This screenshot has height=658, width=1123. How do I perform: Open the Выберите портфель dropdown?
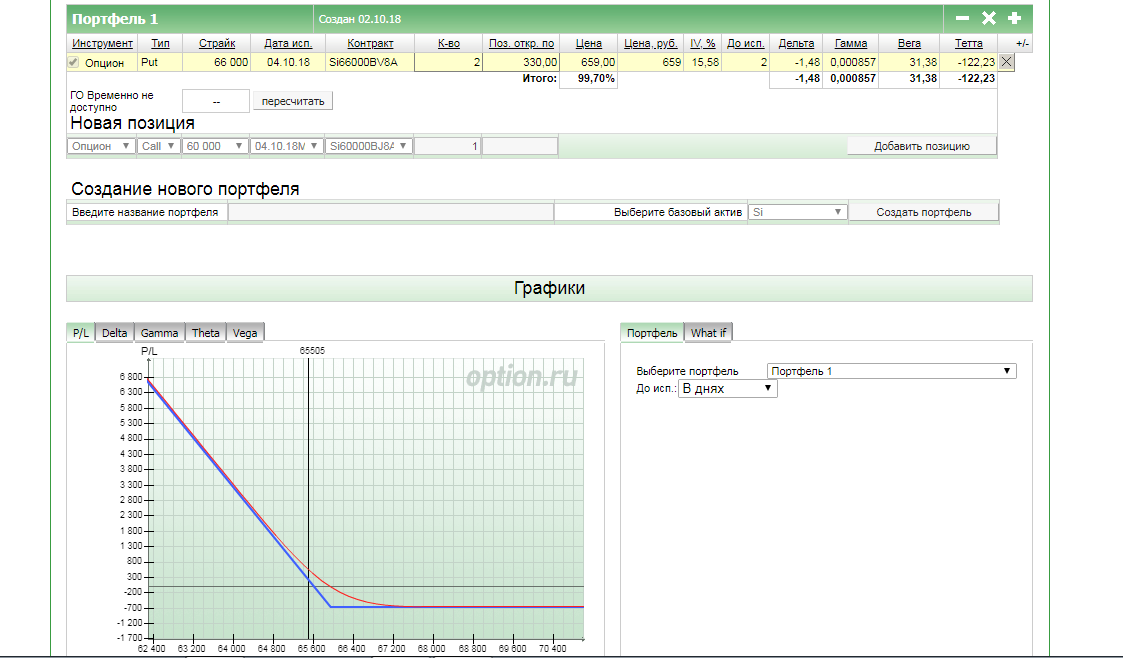click(891, 371)
